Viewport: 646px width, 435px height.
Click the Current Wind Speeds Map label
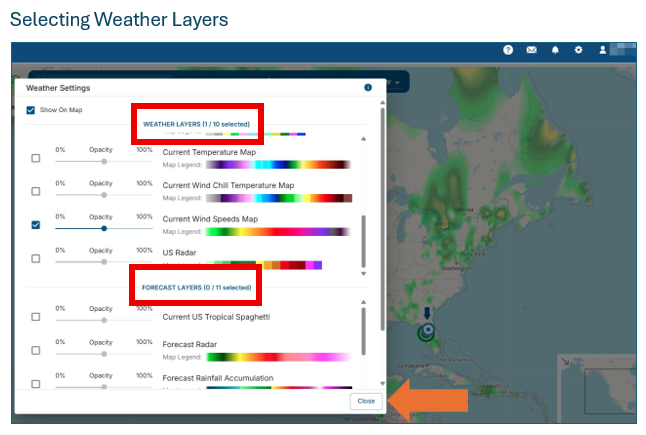pos(210,219)
